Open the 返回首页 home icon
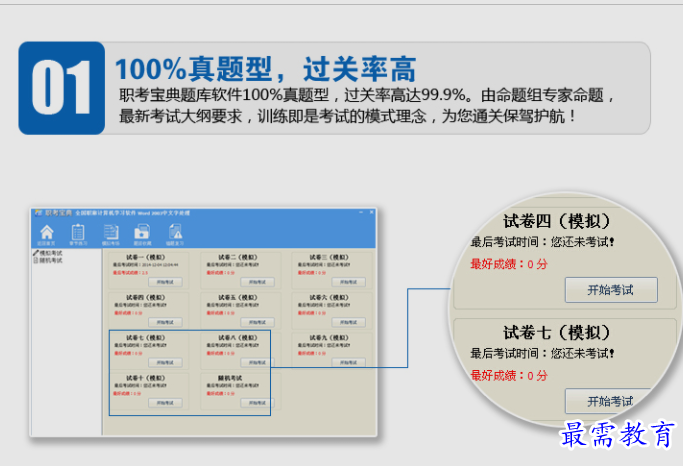683x466 pixels. click(47, 234)
